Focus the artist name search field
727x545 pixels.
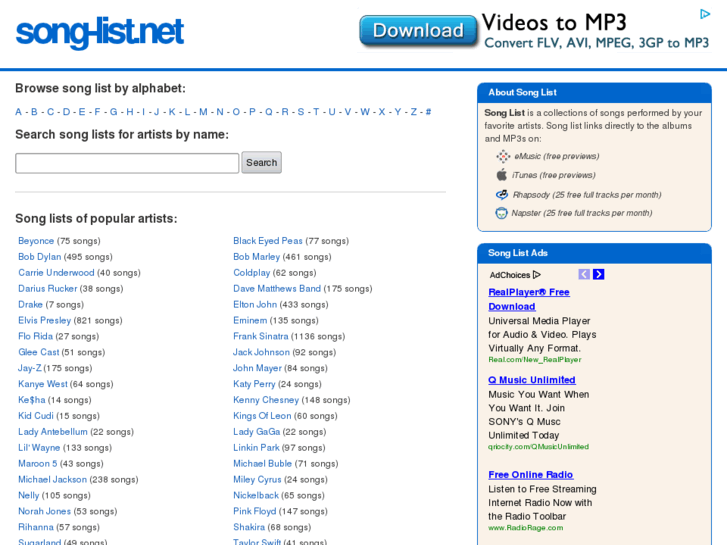click(127, 163)
